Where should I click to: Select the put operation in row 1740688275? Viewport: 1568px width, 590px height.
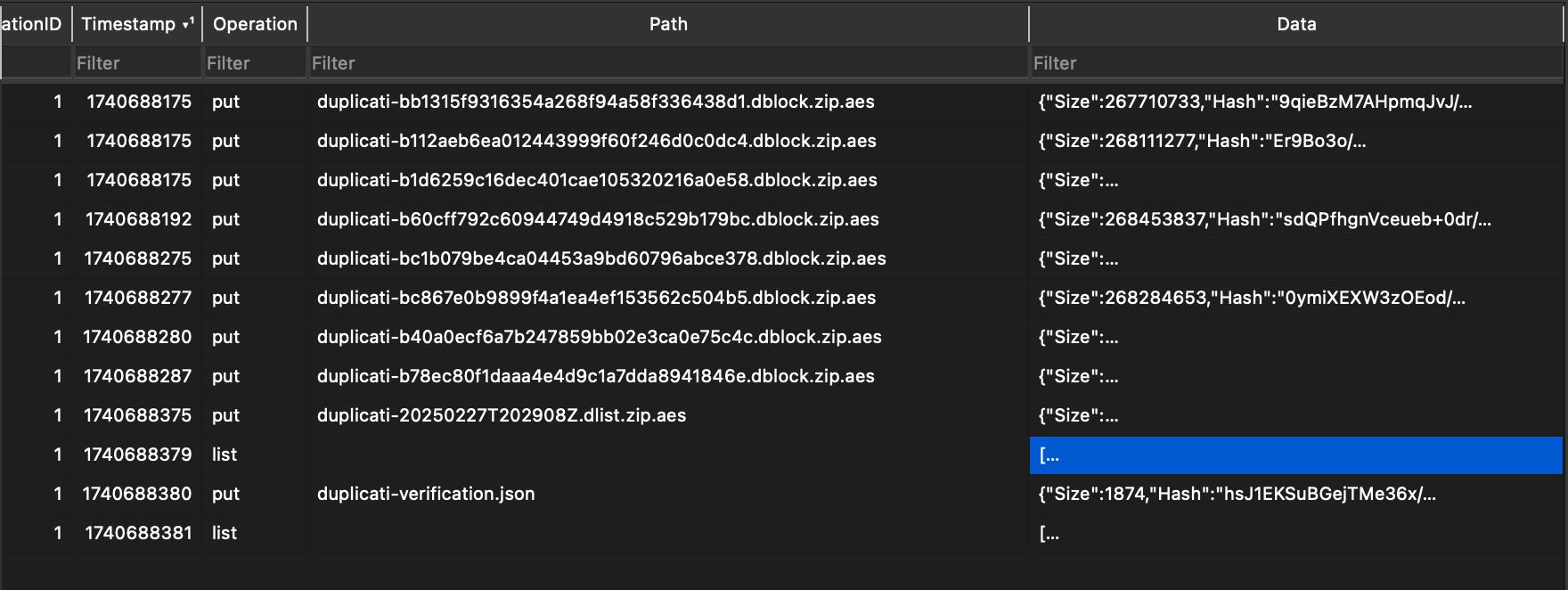pos(225,259)
